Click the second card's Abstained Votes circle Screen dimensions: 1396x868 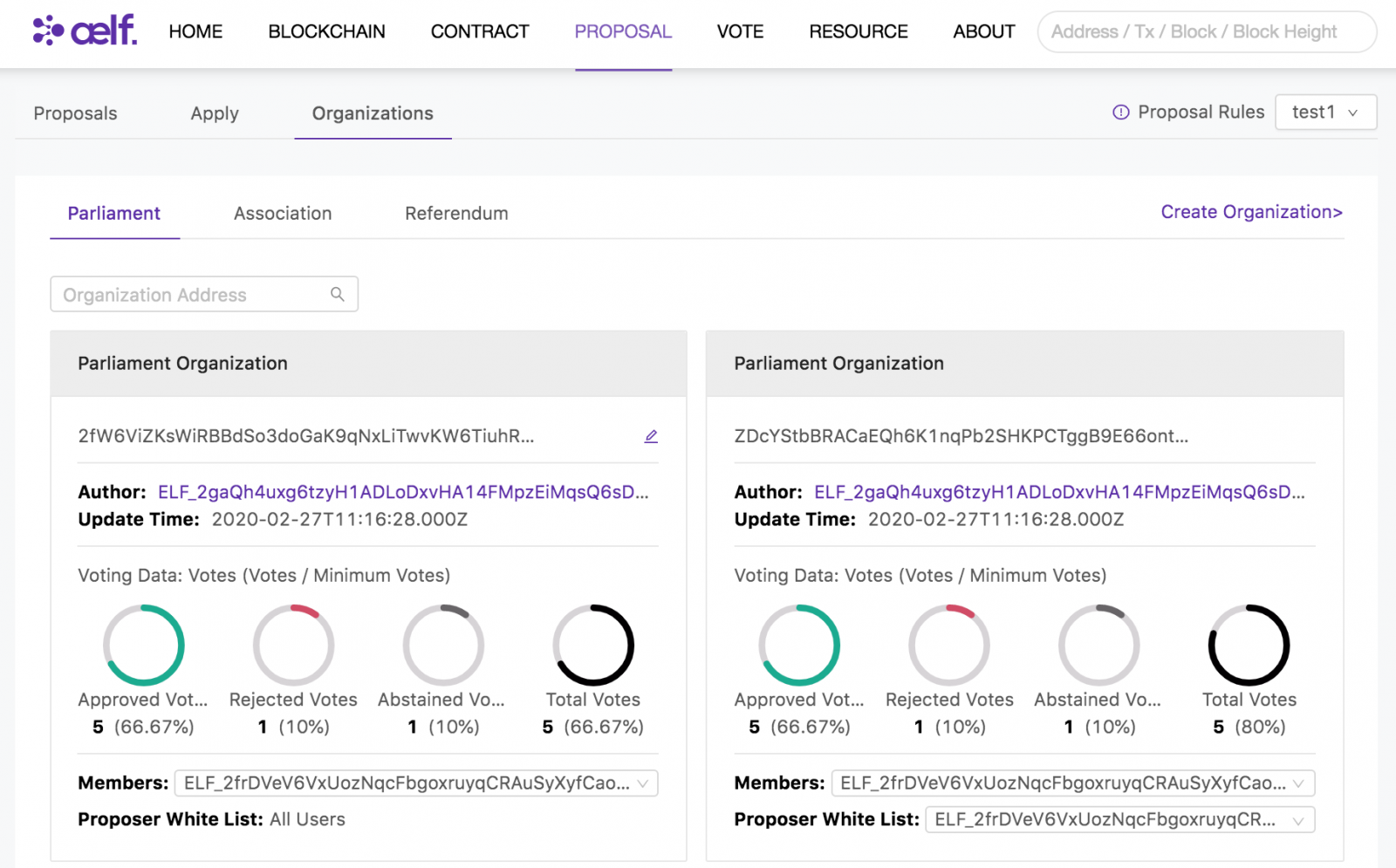pos(1098,646)
